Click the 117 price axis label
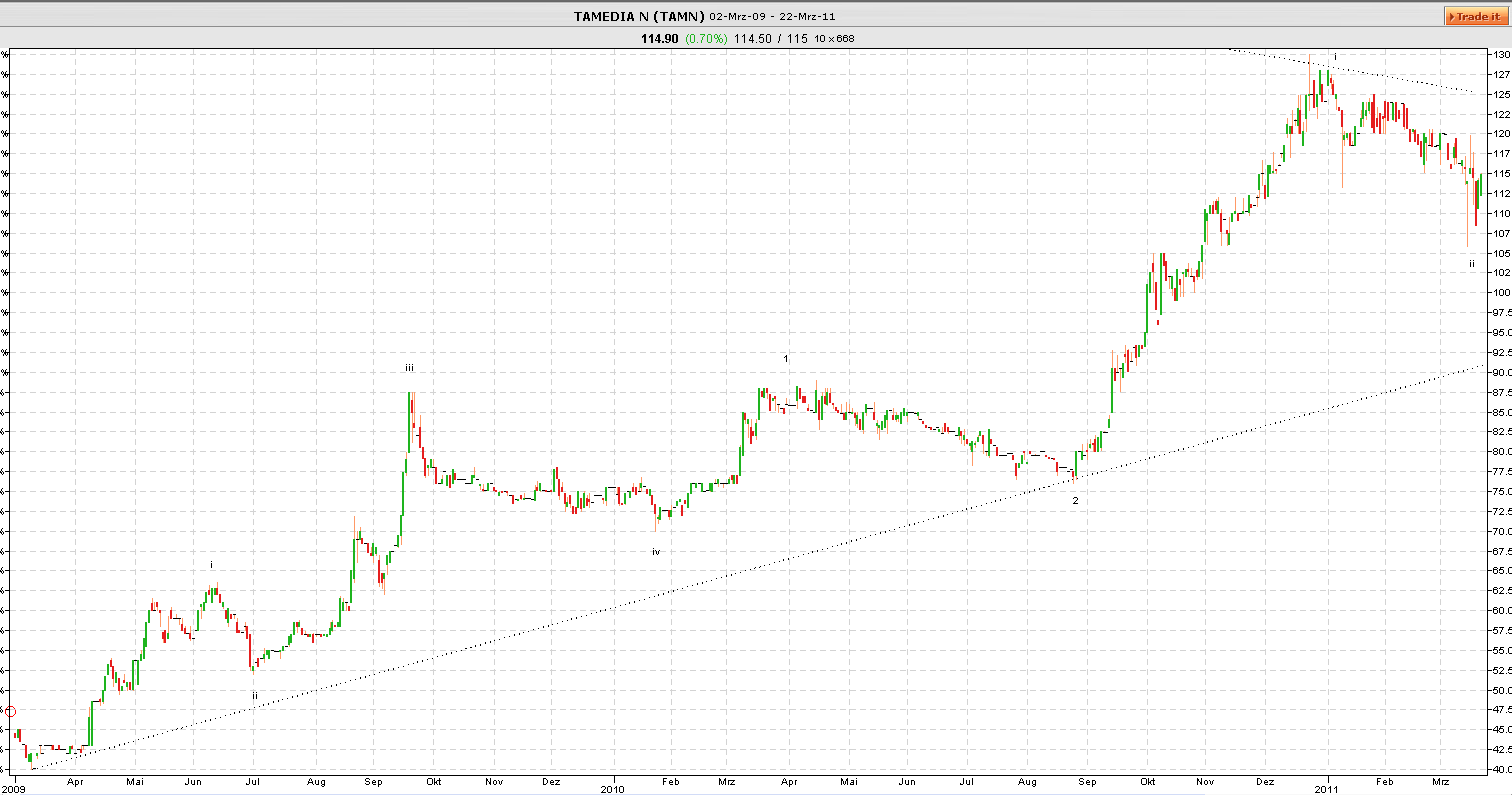The image size is (1512, 795). [1501, 153]
